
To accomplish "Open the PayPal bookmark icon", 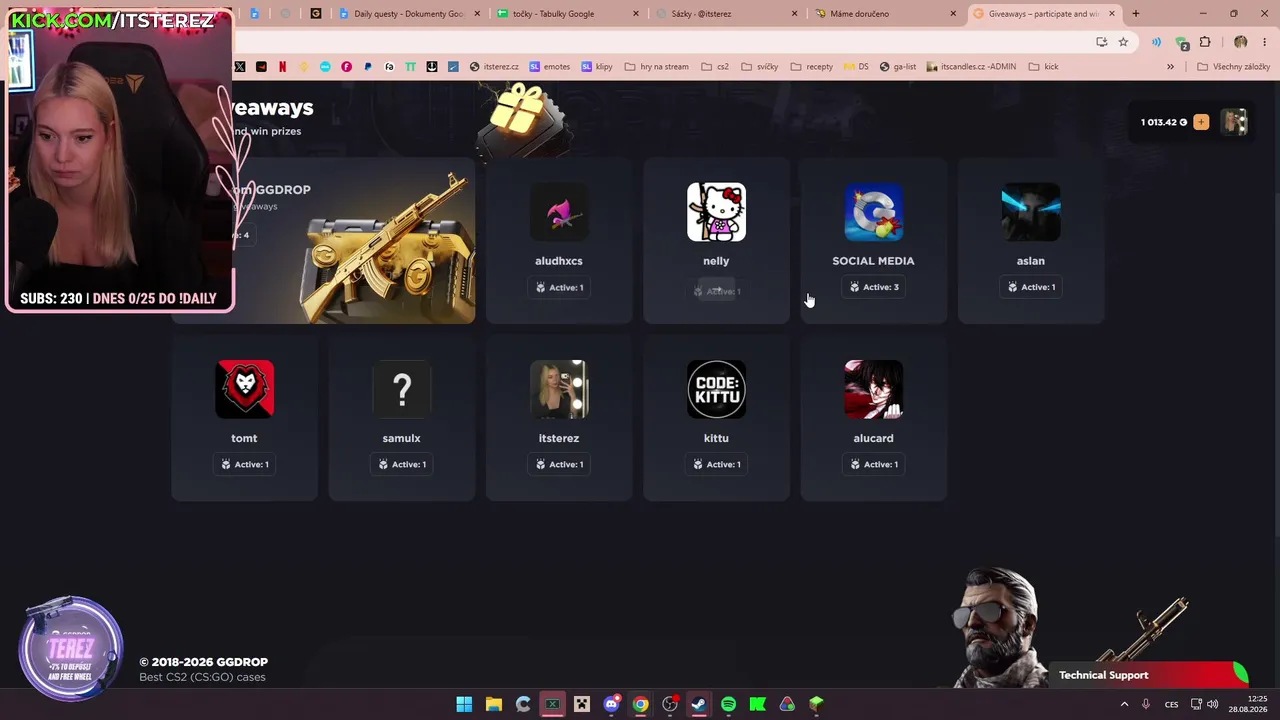I will coord(368,67).
